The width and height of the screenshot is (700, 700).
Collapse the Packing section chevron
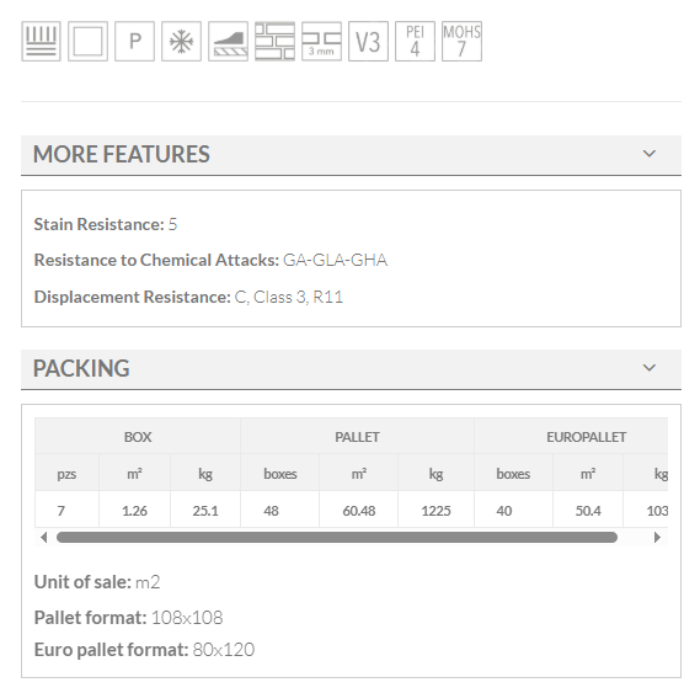[x=650, y=368]
